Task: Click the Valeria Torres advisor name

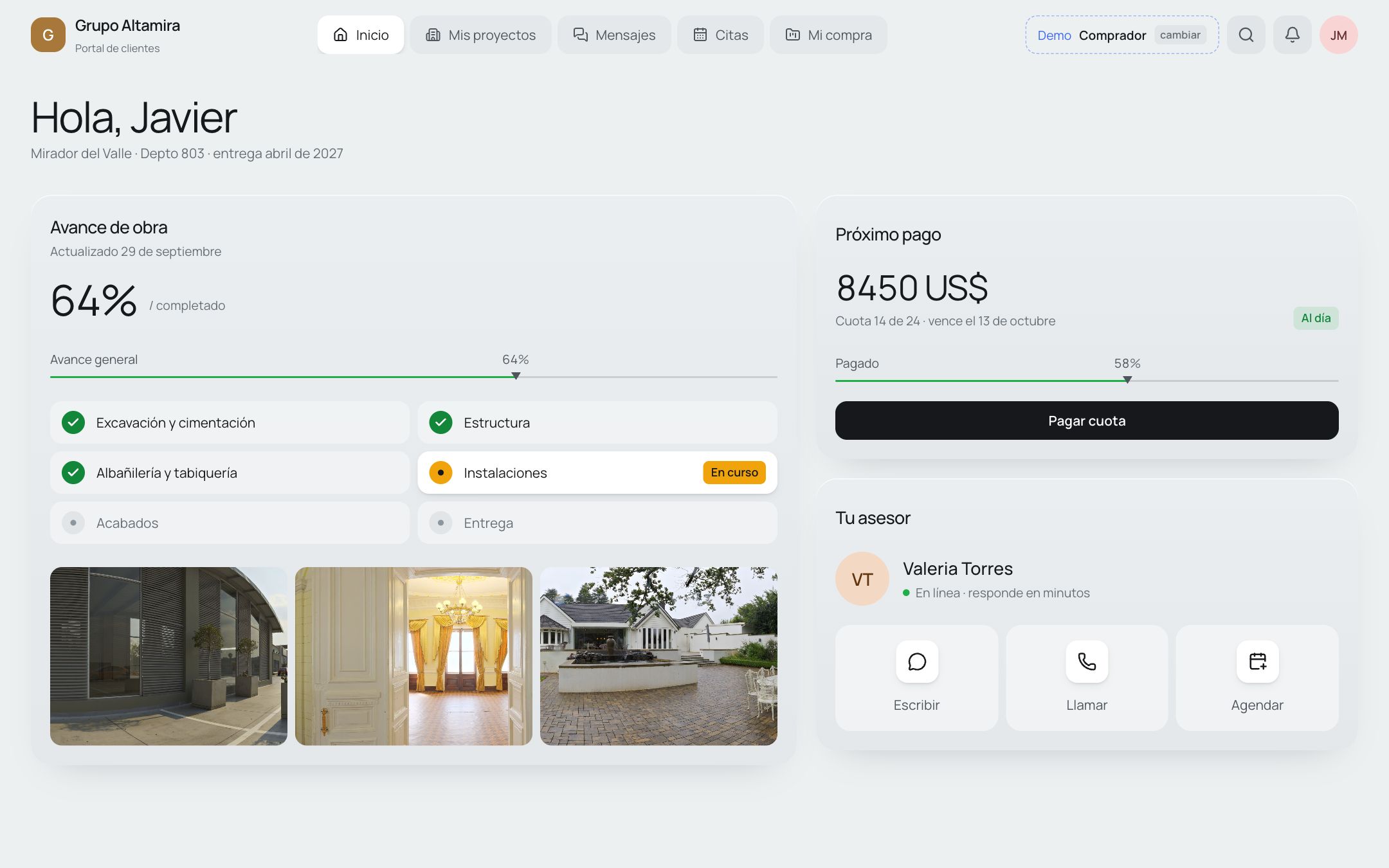Action: click(x=958, y=568)
